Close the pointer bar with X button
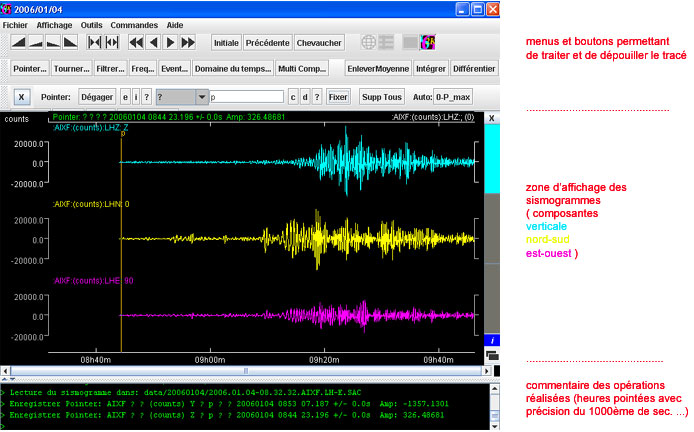 coord(21,96)
